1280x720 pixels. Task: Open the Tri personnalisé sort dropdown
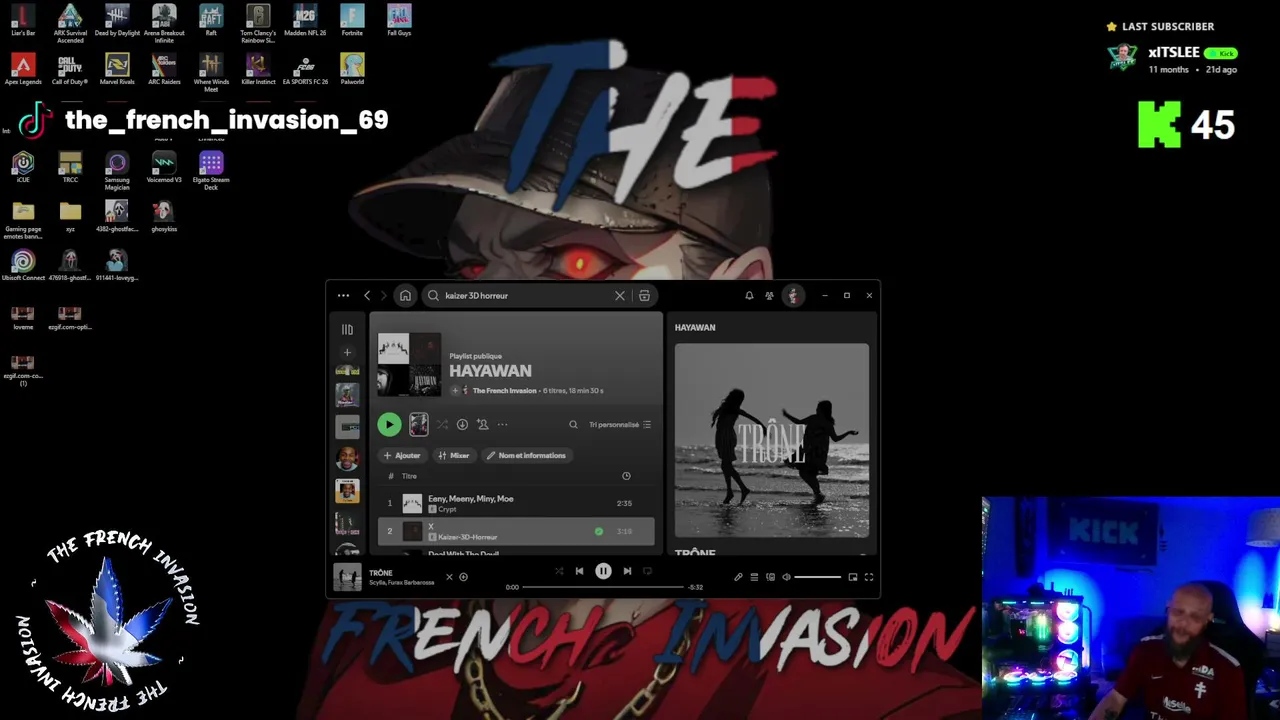point(620,425)
